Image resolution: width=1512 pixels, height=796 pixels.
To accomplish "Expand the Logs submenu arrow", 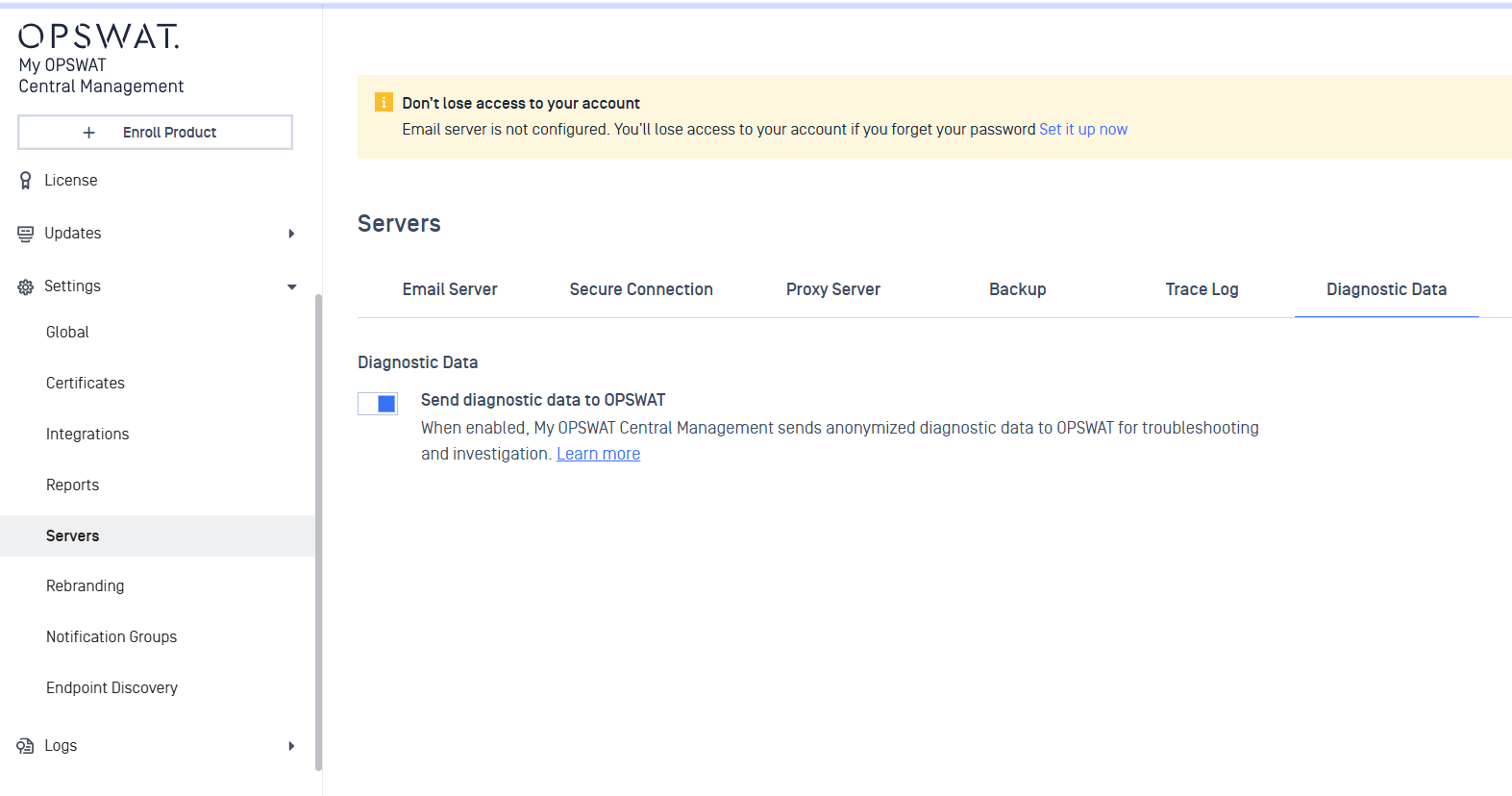I will tap(291, 746).
